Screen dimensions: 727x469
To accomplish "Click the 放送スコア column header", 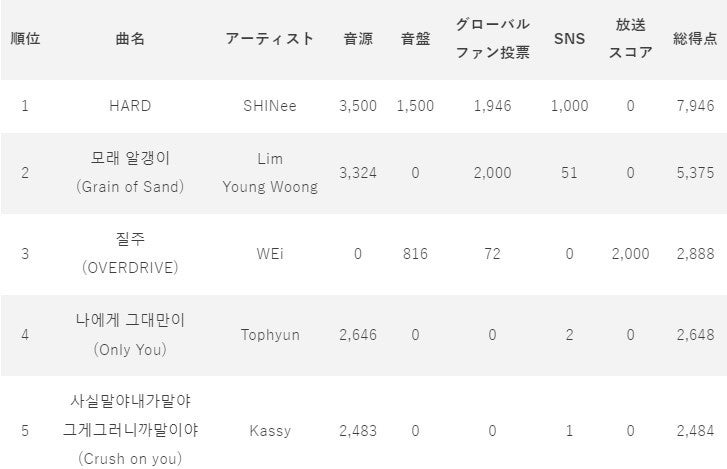I will pos(630,39).
